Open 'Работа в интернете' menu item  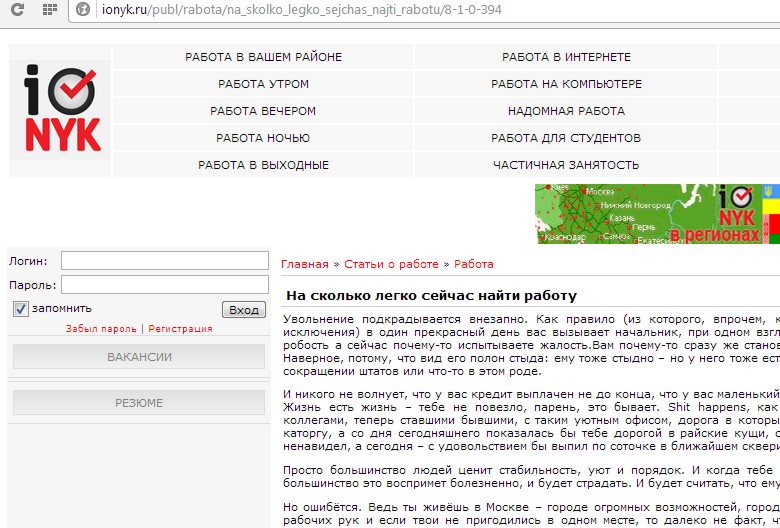566,57
